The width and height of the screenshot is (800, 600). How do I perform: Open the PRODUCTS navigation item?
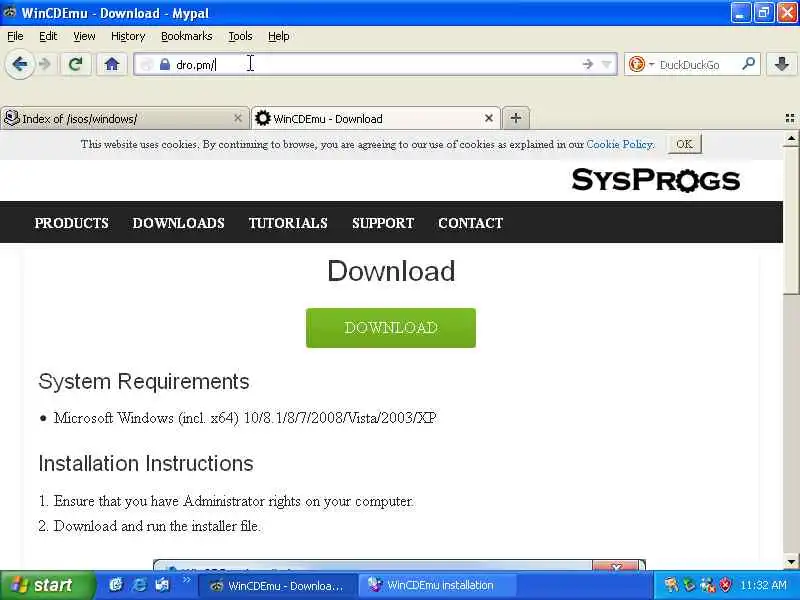click(x=71, y=223)
